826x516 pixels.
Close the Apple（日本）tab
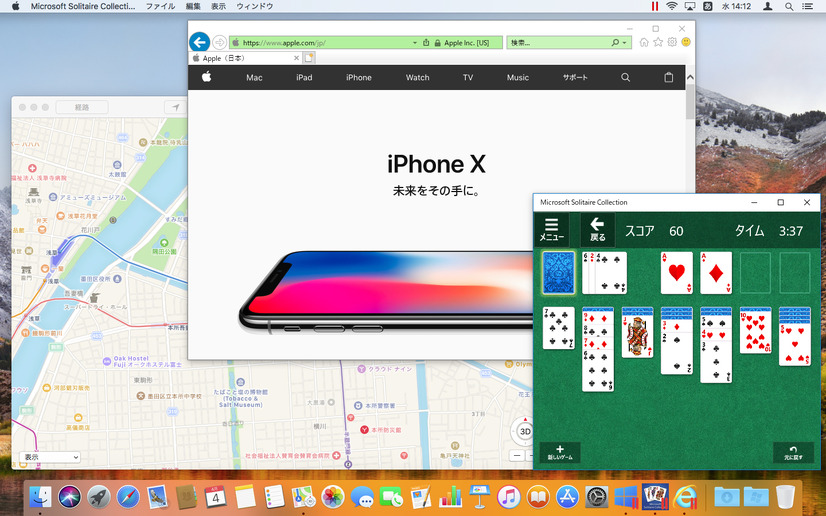pos(296,58)
